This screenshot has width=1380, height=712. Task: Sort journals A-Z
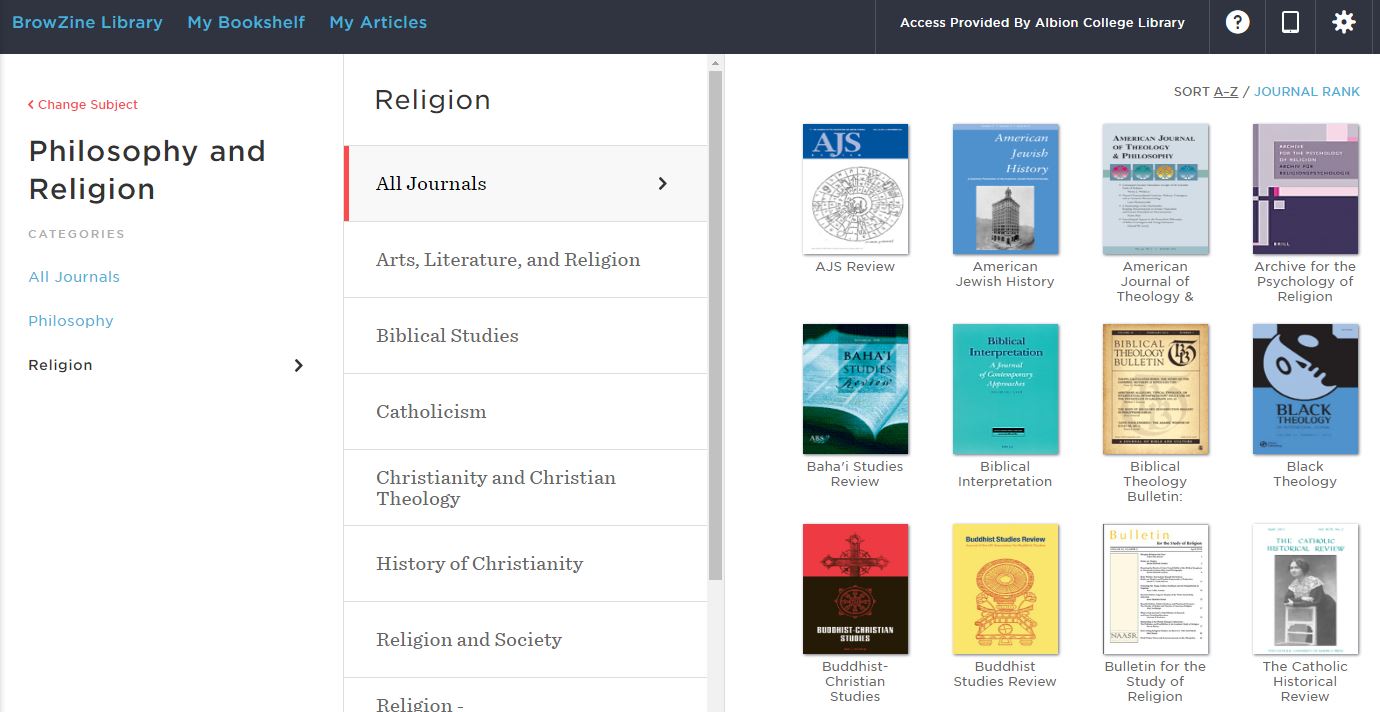(x=1226, y=91)
